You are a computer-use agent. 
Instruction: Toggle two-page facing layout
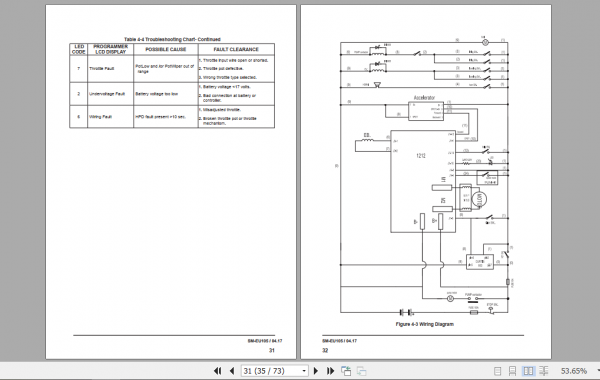pyautogui.click(x=528, y=371)
